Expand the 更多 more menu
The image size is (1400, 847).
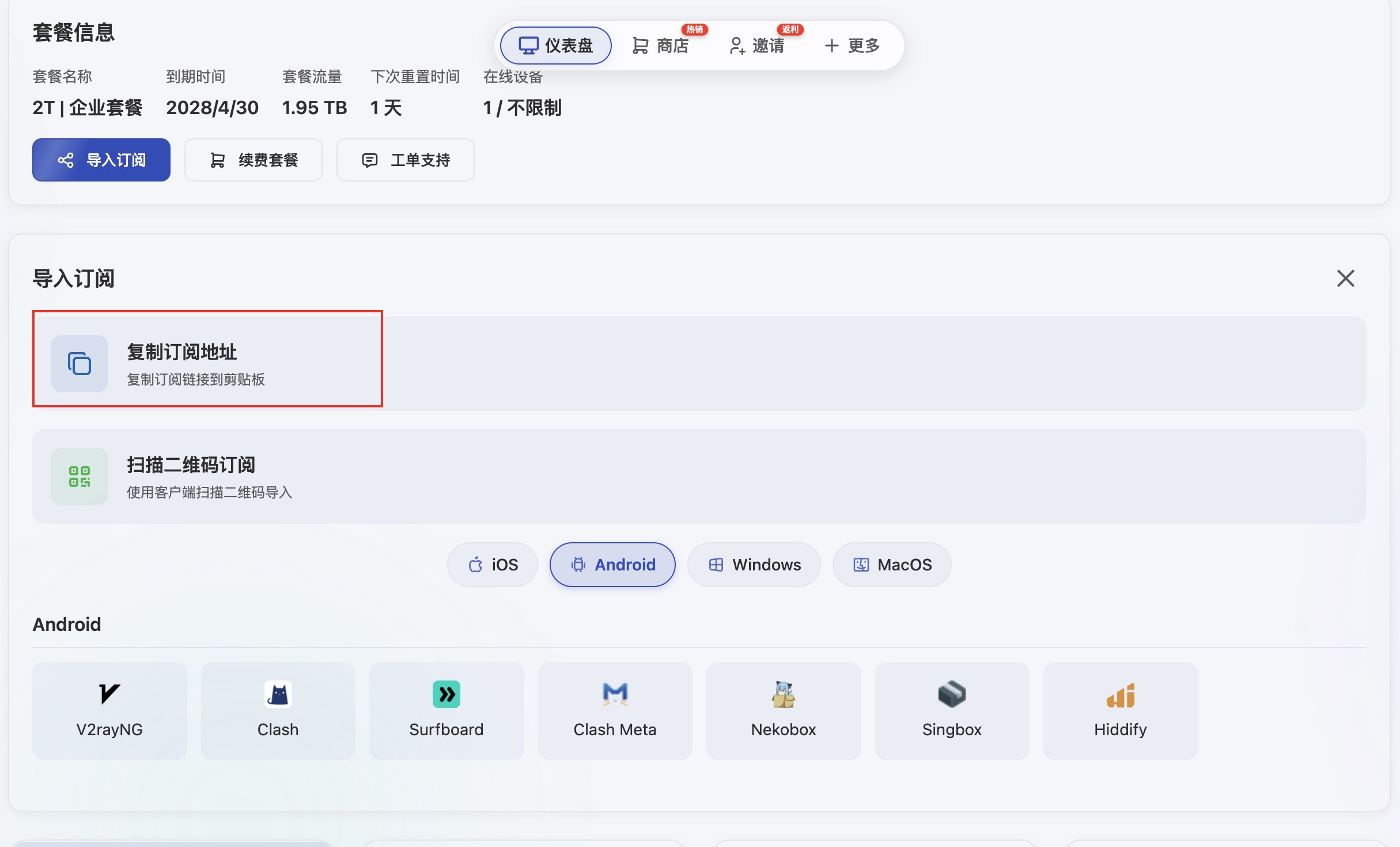pos(852,46)
